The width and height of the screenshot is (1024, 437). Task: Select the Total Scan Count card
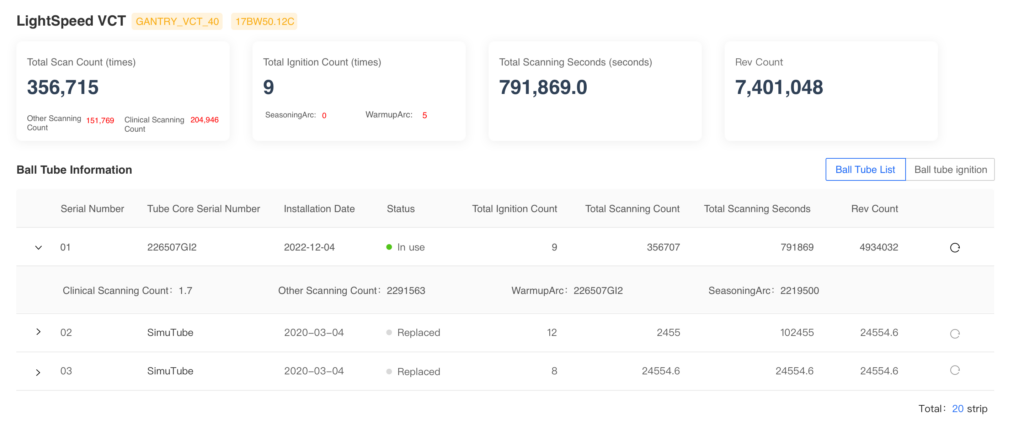(x=123, y=91)
